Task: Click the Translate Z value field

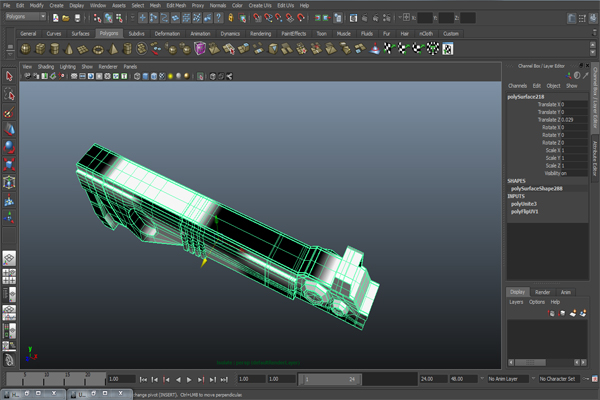Action: (574, 120)
